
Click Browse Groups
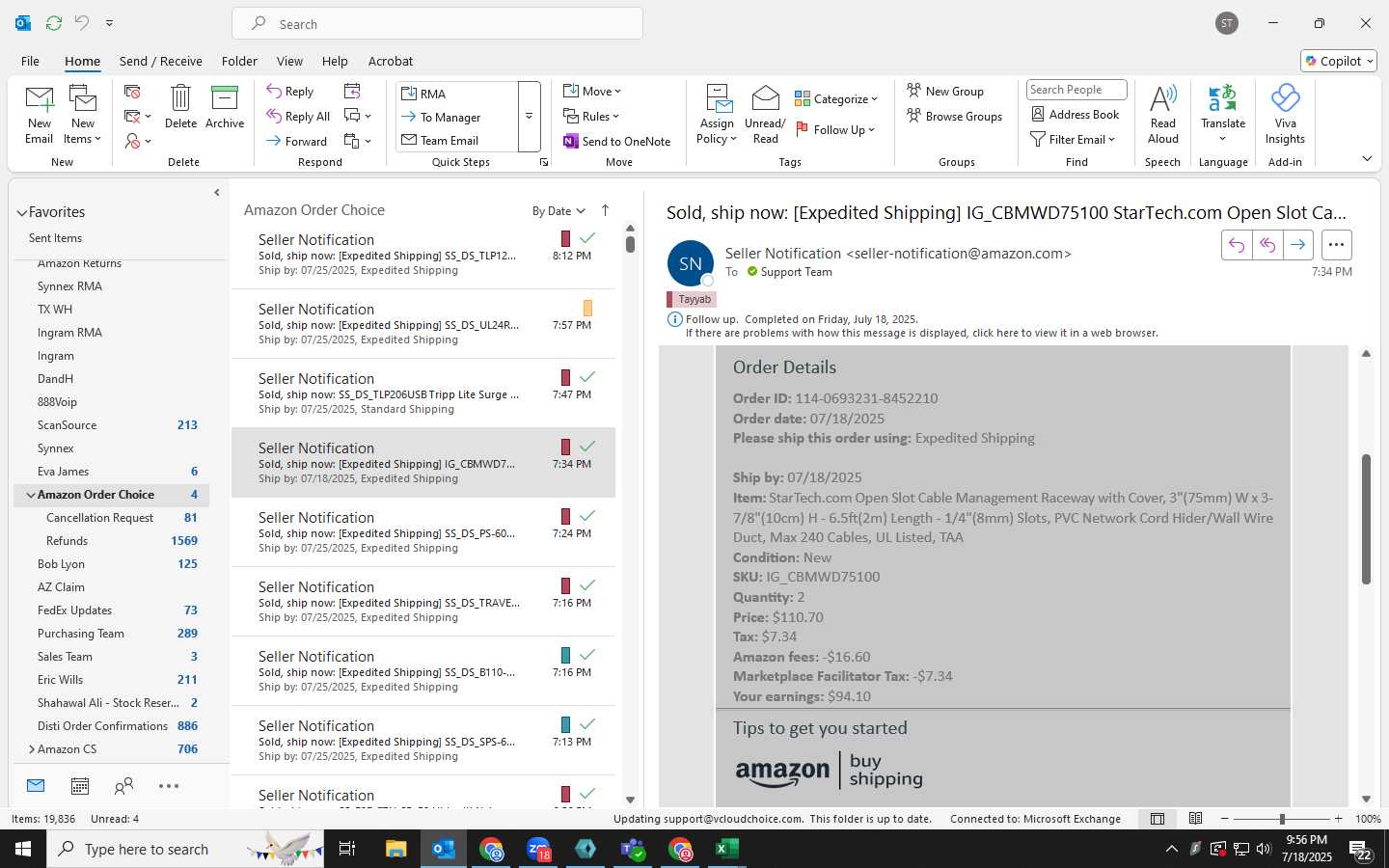point(954,117)
